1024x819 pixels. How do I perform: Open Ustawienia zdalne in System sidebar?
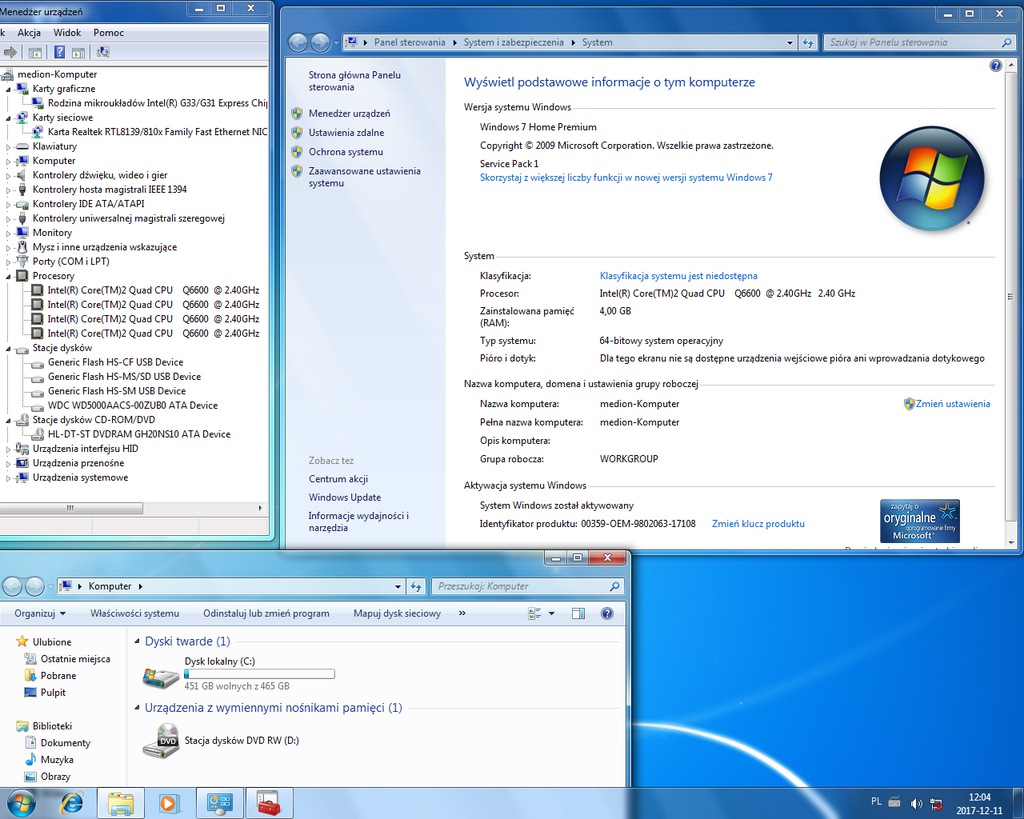[x=346, y=133]
